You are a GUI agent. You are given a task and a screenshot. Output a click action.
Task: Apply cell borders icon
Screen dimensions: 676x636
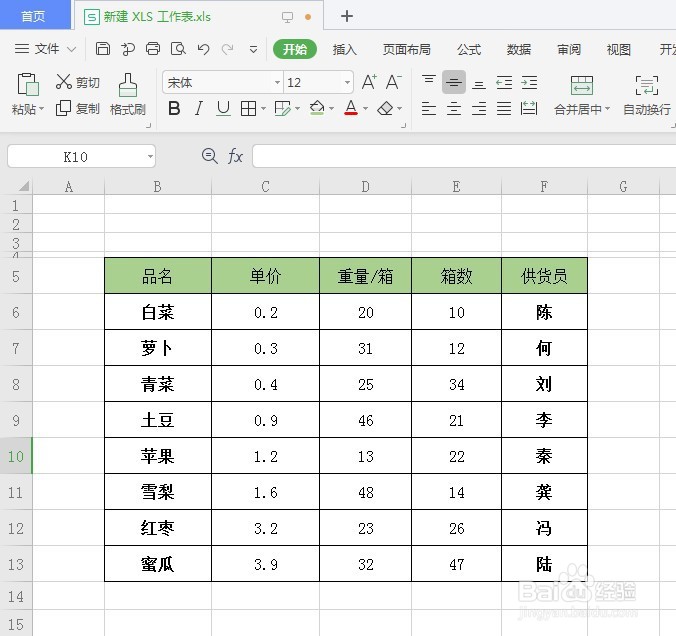click(x=248, y=109)
